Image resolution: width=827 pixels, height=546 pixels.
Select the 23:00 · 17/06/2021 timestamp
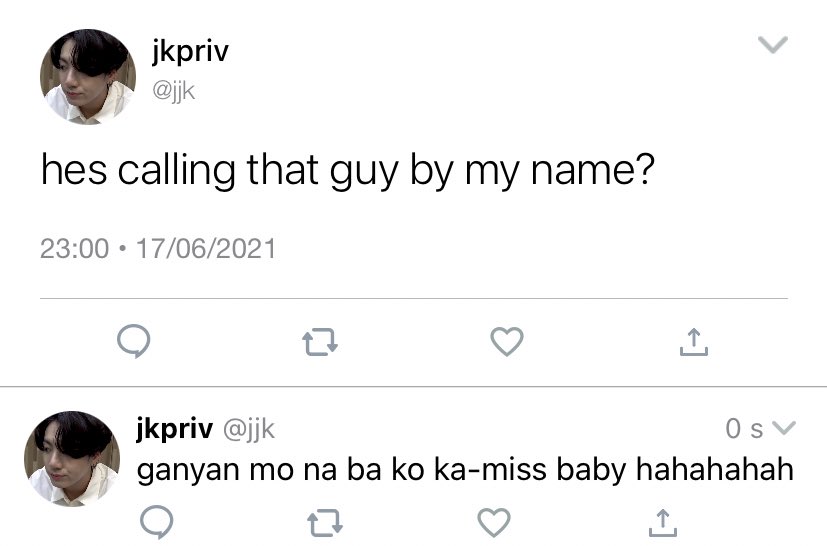pyautogui.click(x=158, y=248)
